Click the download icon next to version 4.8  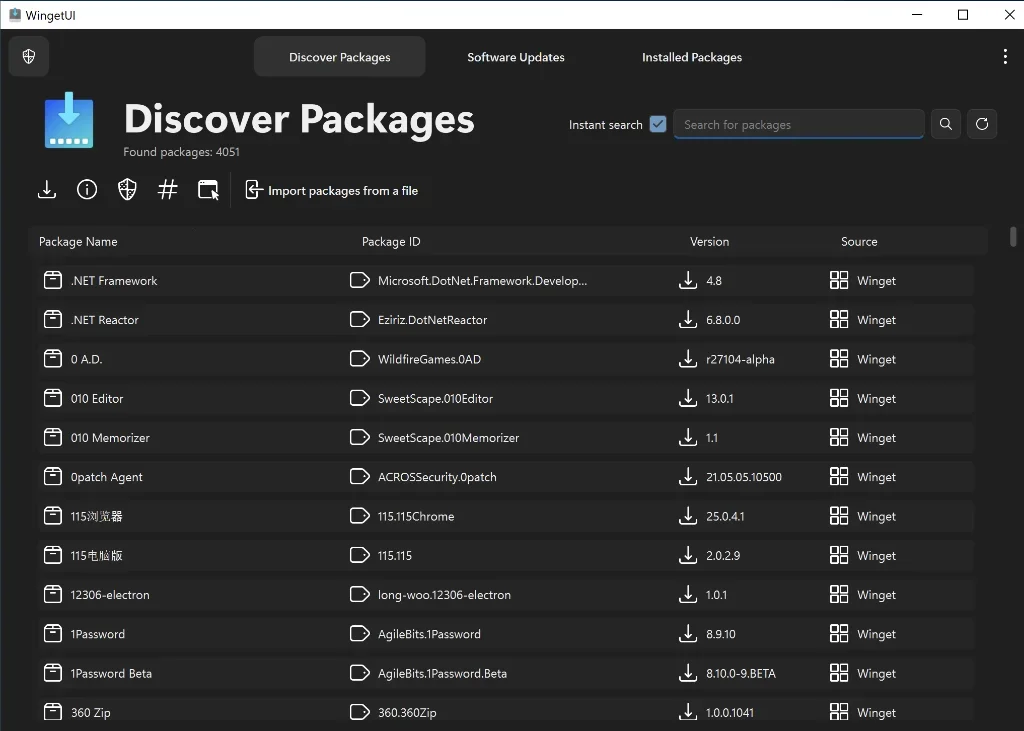(x=688, y=280)
